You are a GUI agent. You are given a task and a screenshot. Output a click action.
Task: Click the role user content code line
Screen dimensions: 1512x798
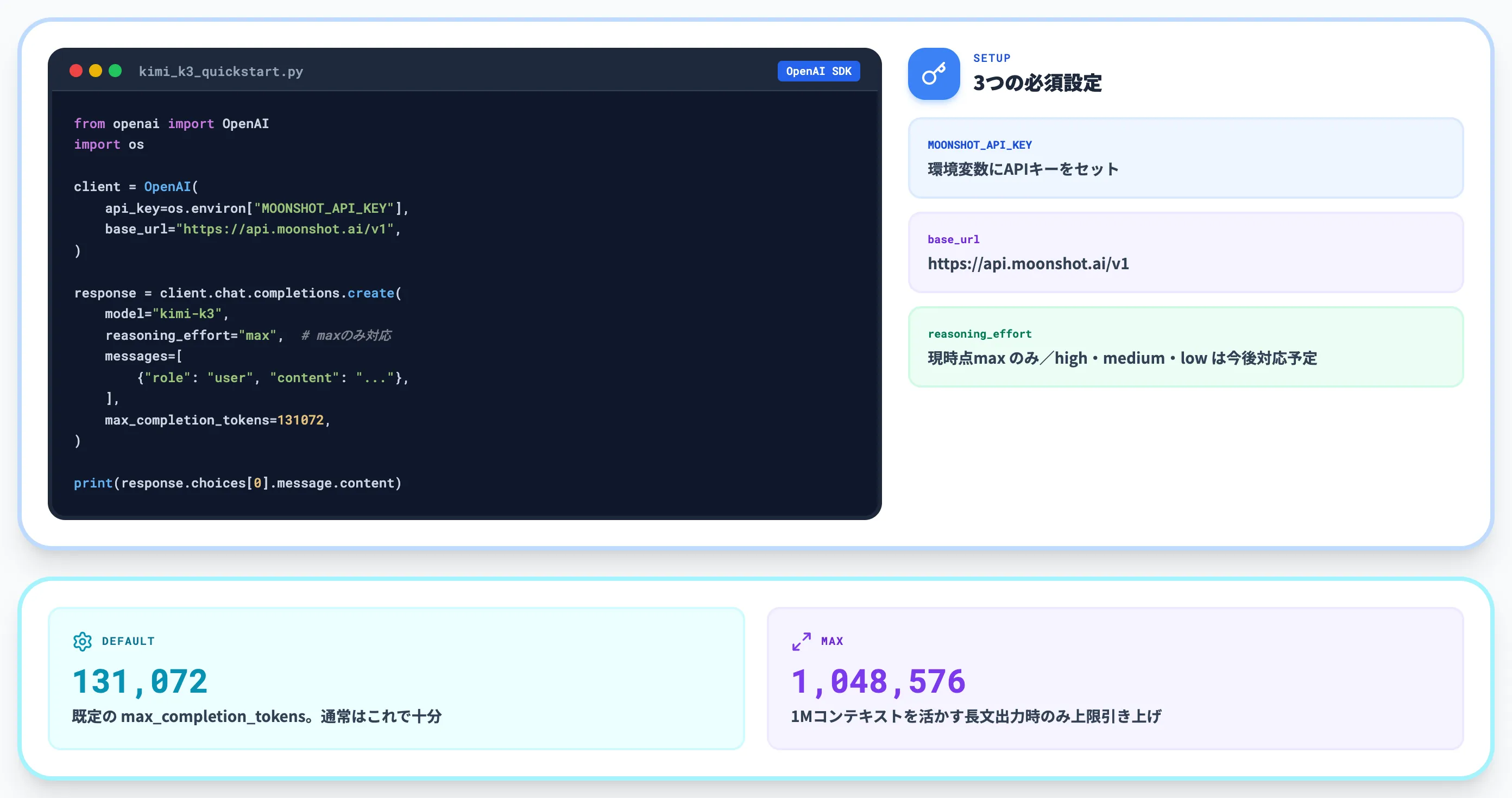[272, 378]
